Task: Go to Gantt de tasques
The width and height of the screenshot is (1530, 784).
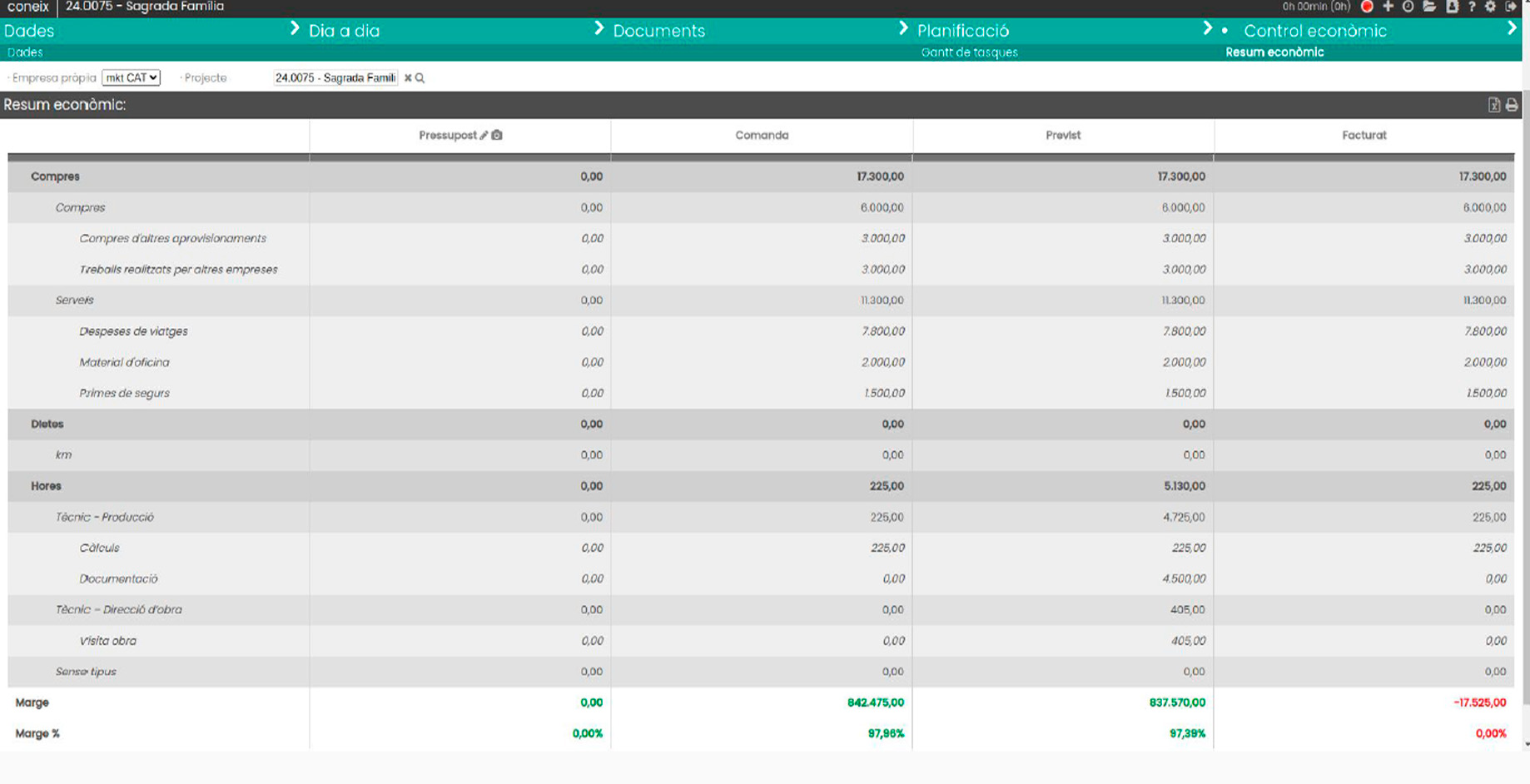Action: click(969, 52)
